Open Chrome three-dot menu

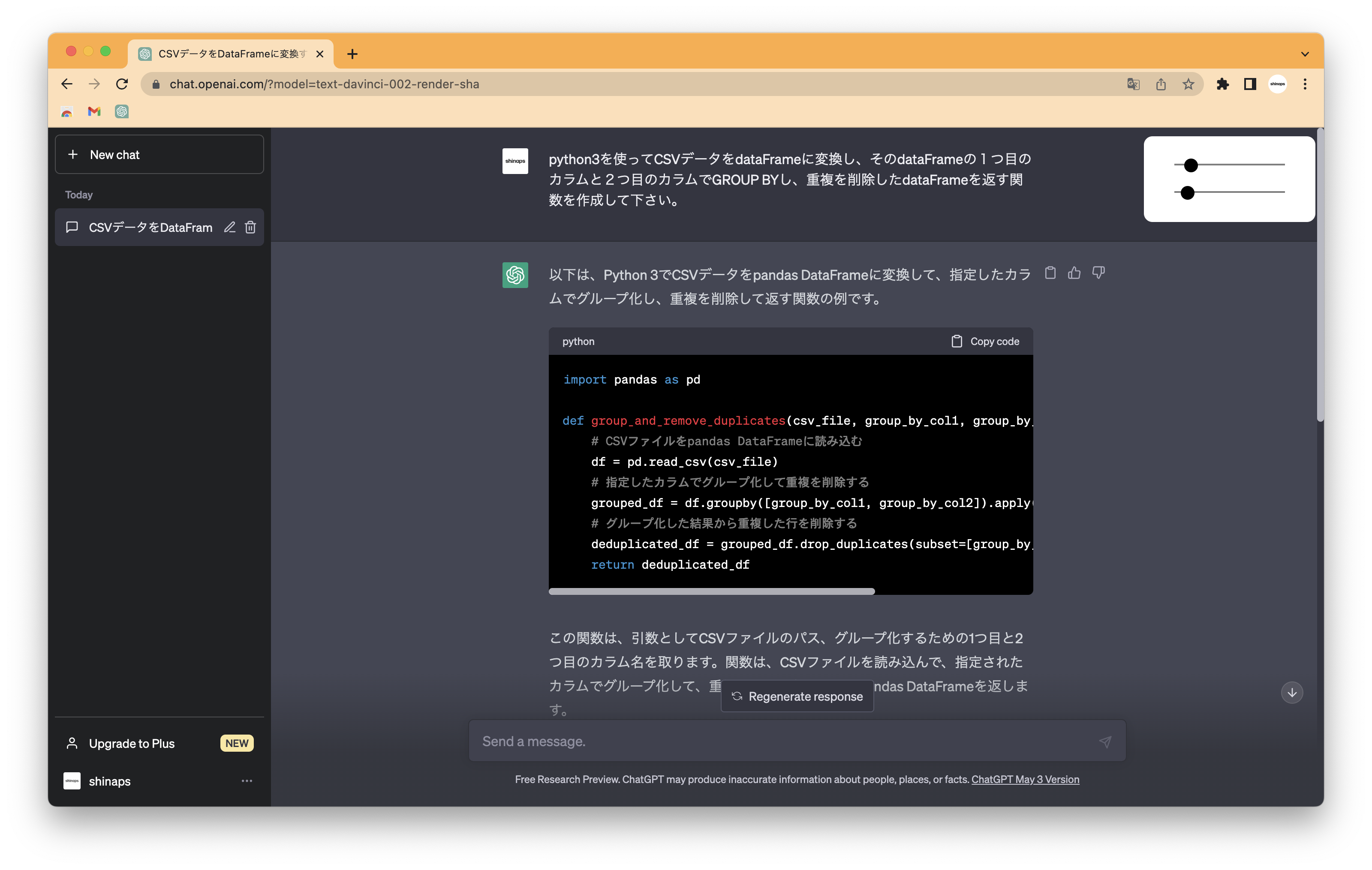pyautogui.click(x=1305, y=84)
